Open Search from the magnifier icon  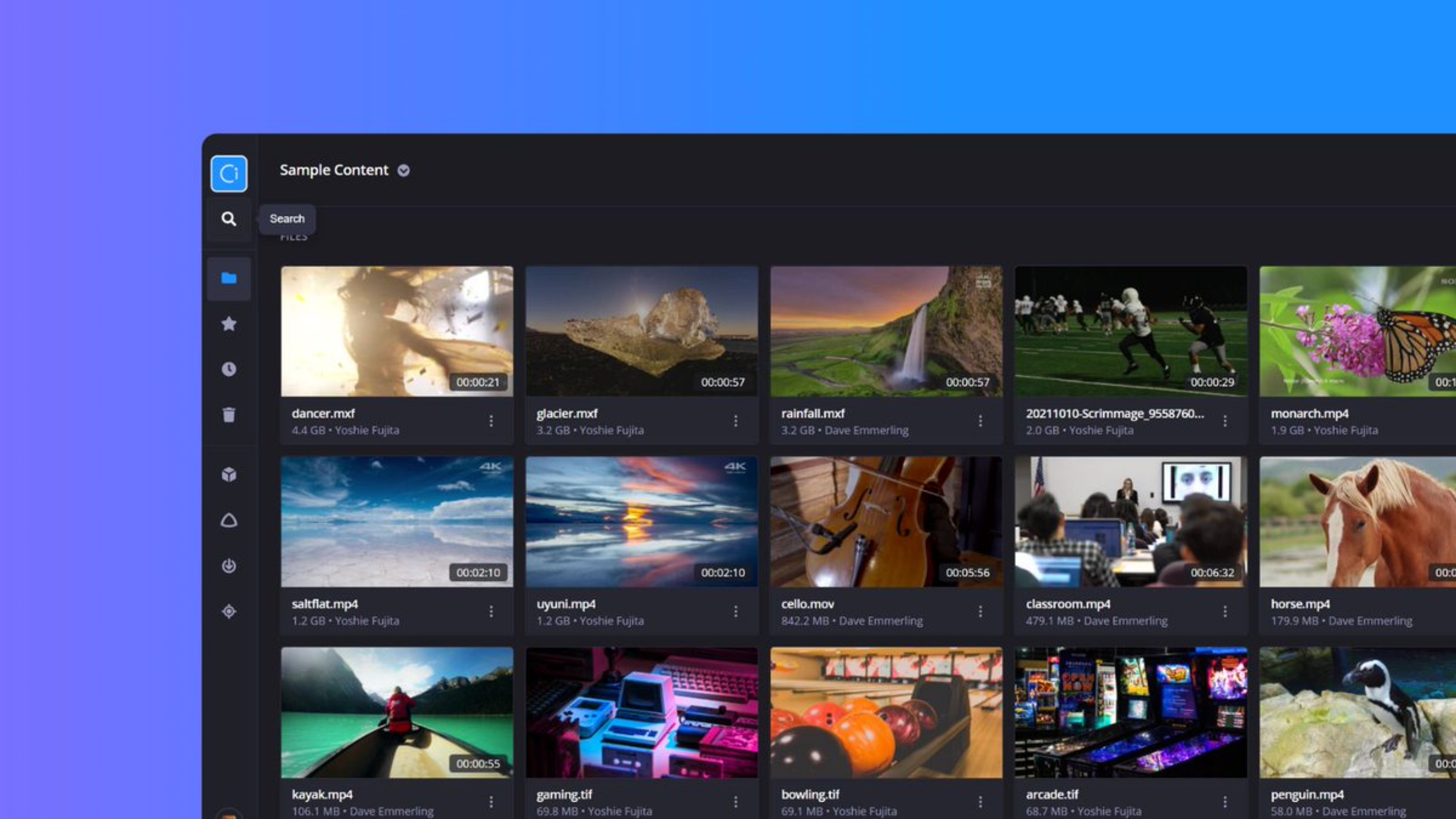[229, 219]
